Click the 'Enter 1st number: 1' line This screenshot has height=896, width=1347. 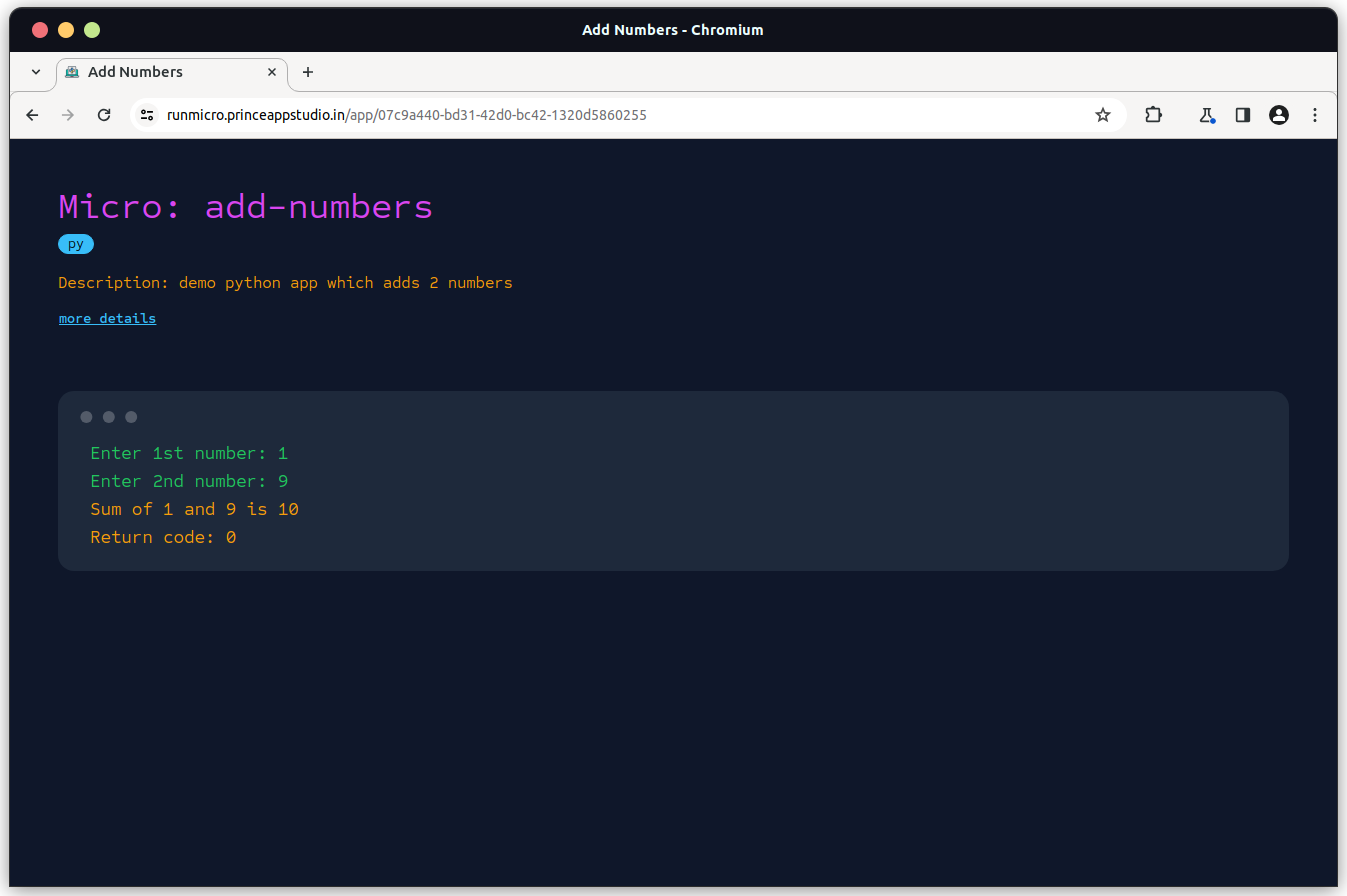[x=189, y=453]
